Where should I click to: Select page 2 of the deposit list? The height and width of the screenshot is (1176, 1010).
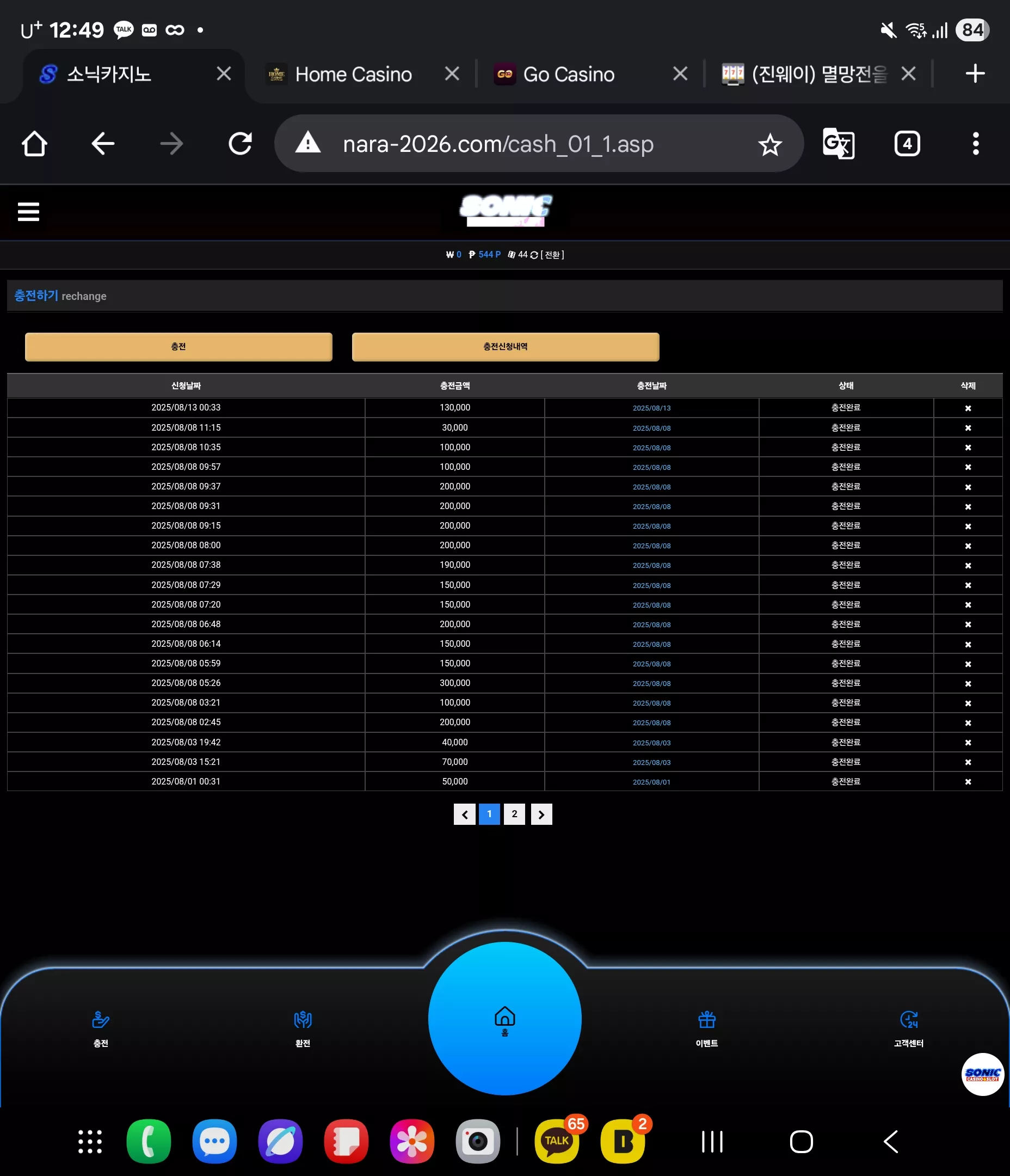[x=514, y=814]
